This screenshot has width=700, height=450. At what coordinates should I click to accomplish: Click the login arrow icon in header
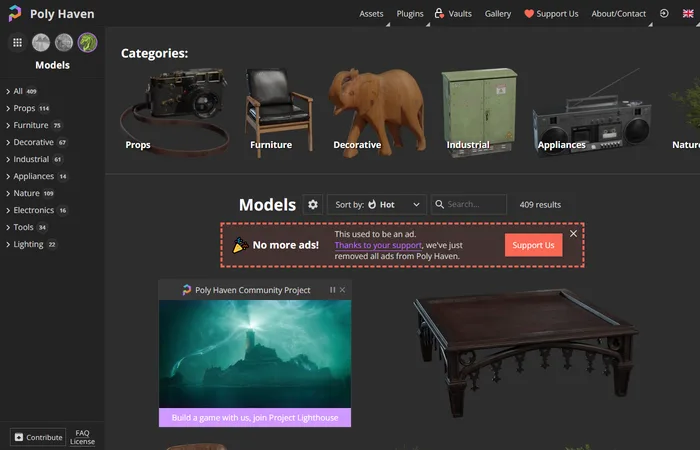tap(665, 14)
